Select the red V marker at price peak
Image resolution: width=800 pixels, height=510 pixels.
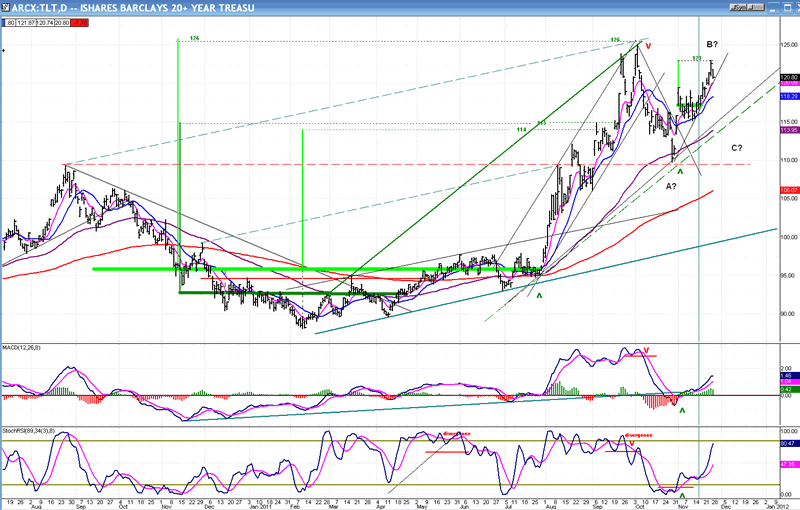[x=648, y=46]
